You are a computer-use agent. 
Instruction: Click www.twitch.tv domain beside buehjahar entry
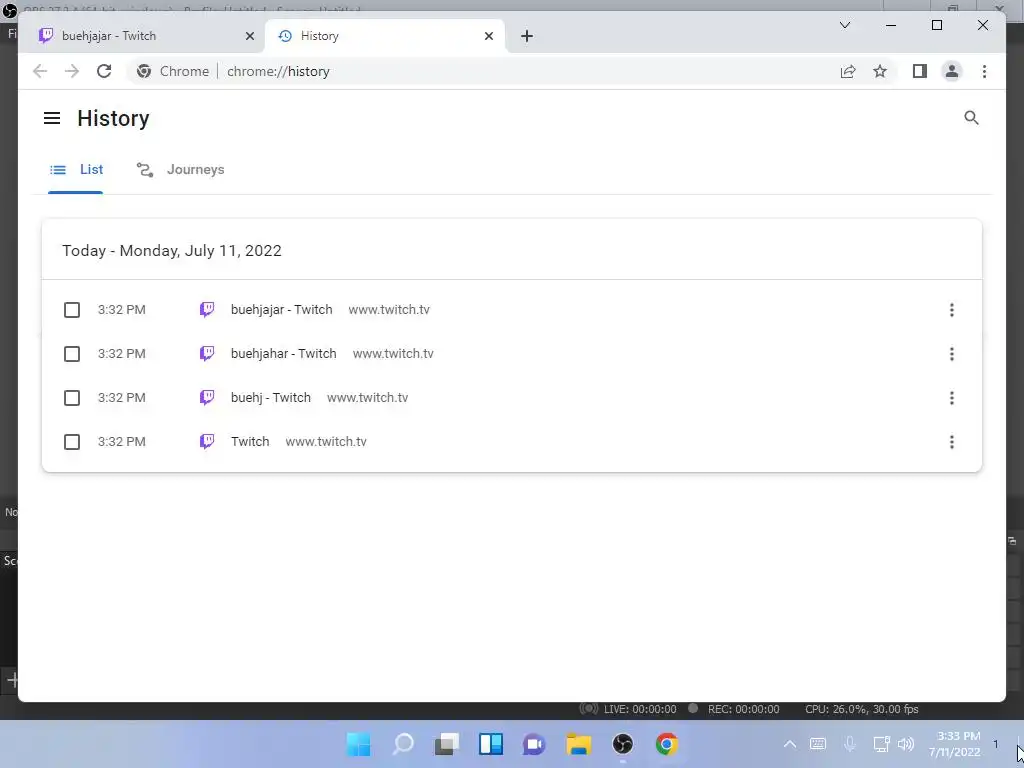click(x=393, y=353)
